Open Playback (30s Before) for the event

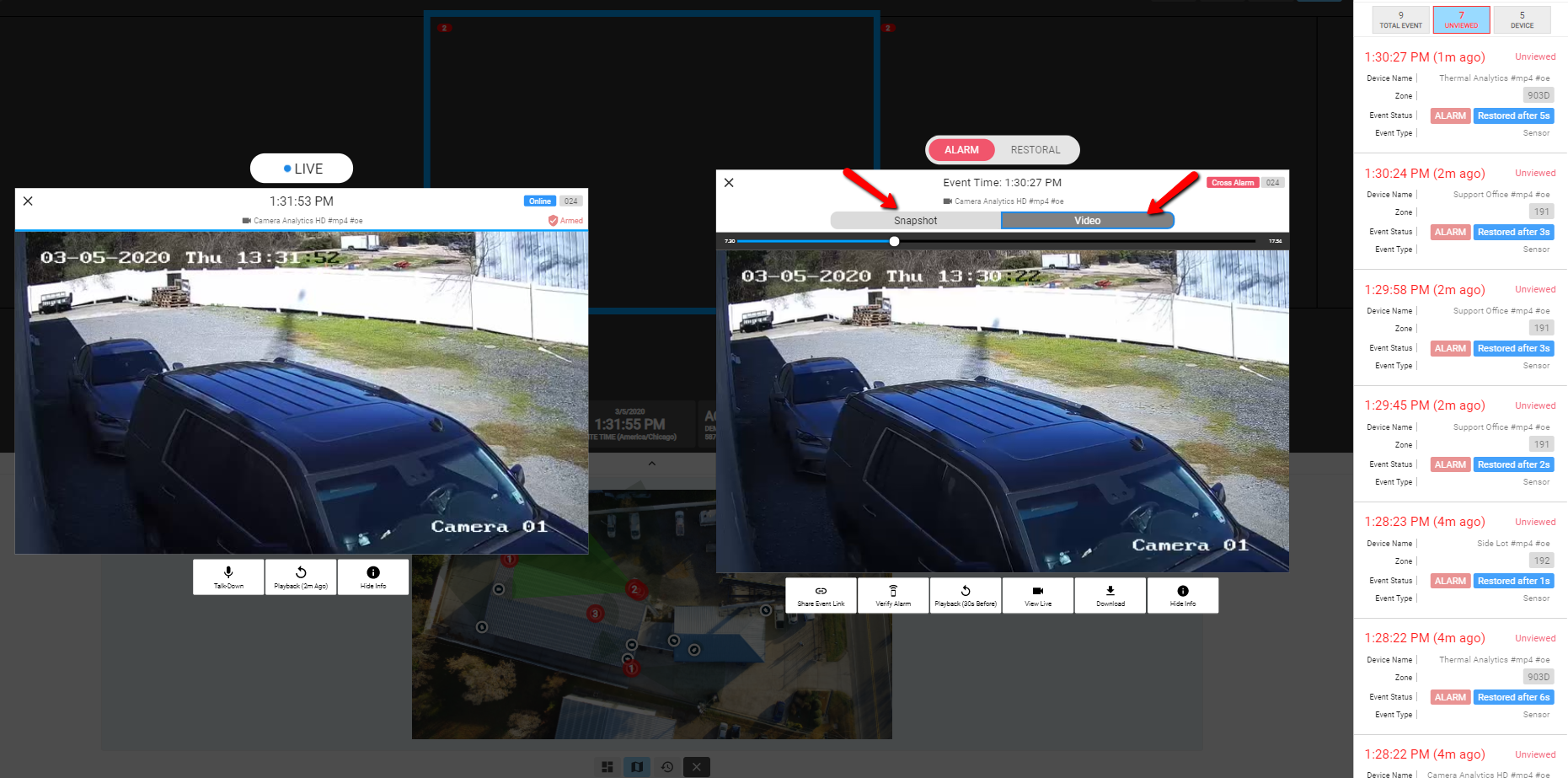(966, 595)
